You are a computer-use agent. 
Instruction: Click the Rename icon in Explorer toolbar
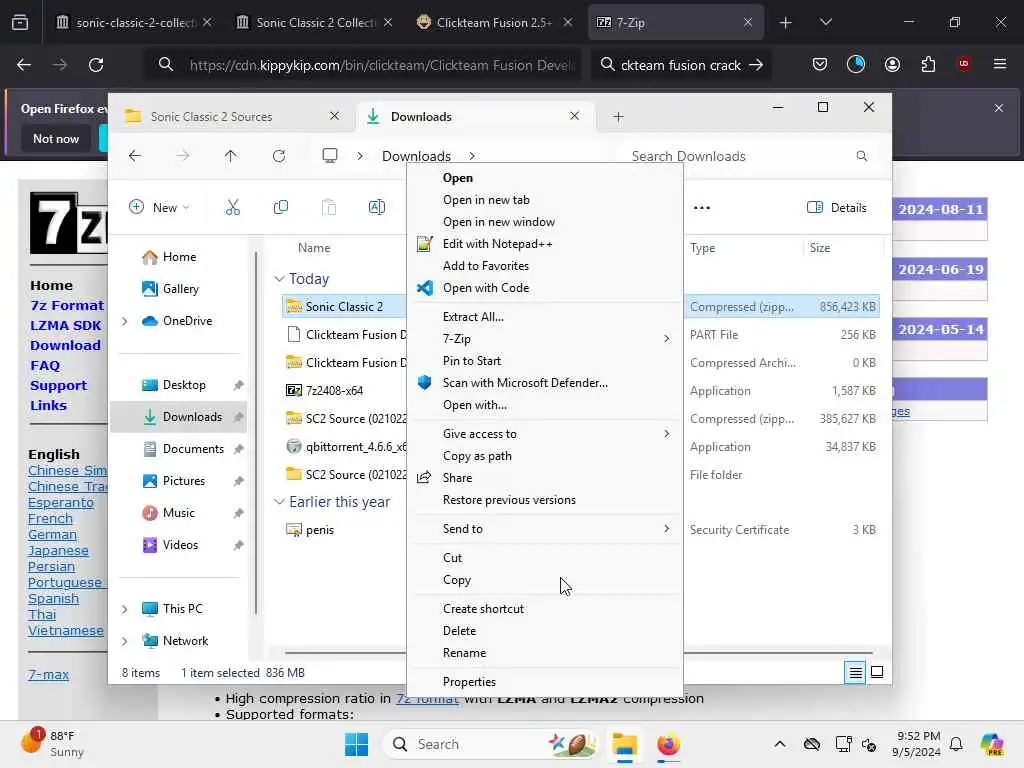377,208
